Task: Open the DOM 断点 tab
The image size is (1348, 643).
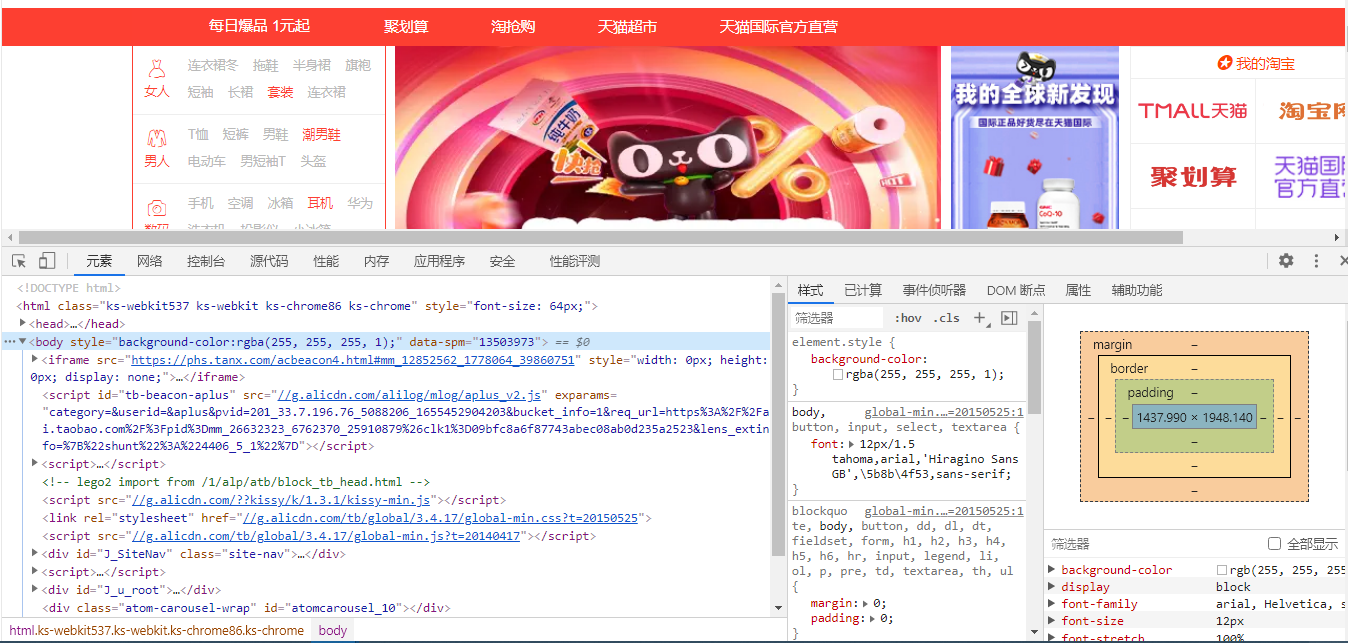Action: click(x=1016, y=290)
